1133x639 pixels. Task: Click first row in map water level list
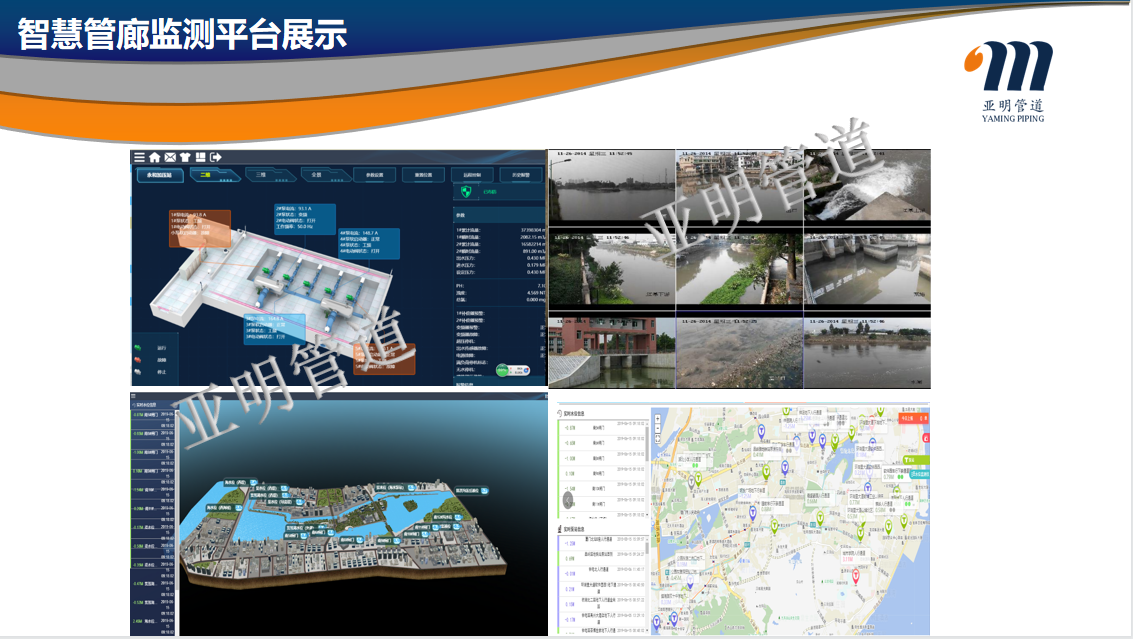pyautogui.click(x=601, y=428)
